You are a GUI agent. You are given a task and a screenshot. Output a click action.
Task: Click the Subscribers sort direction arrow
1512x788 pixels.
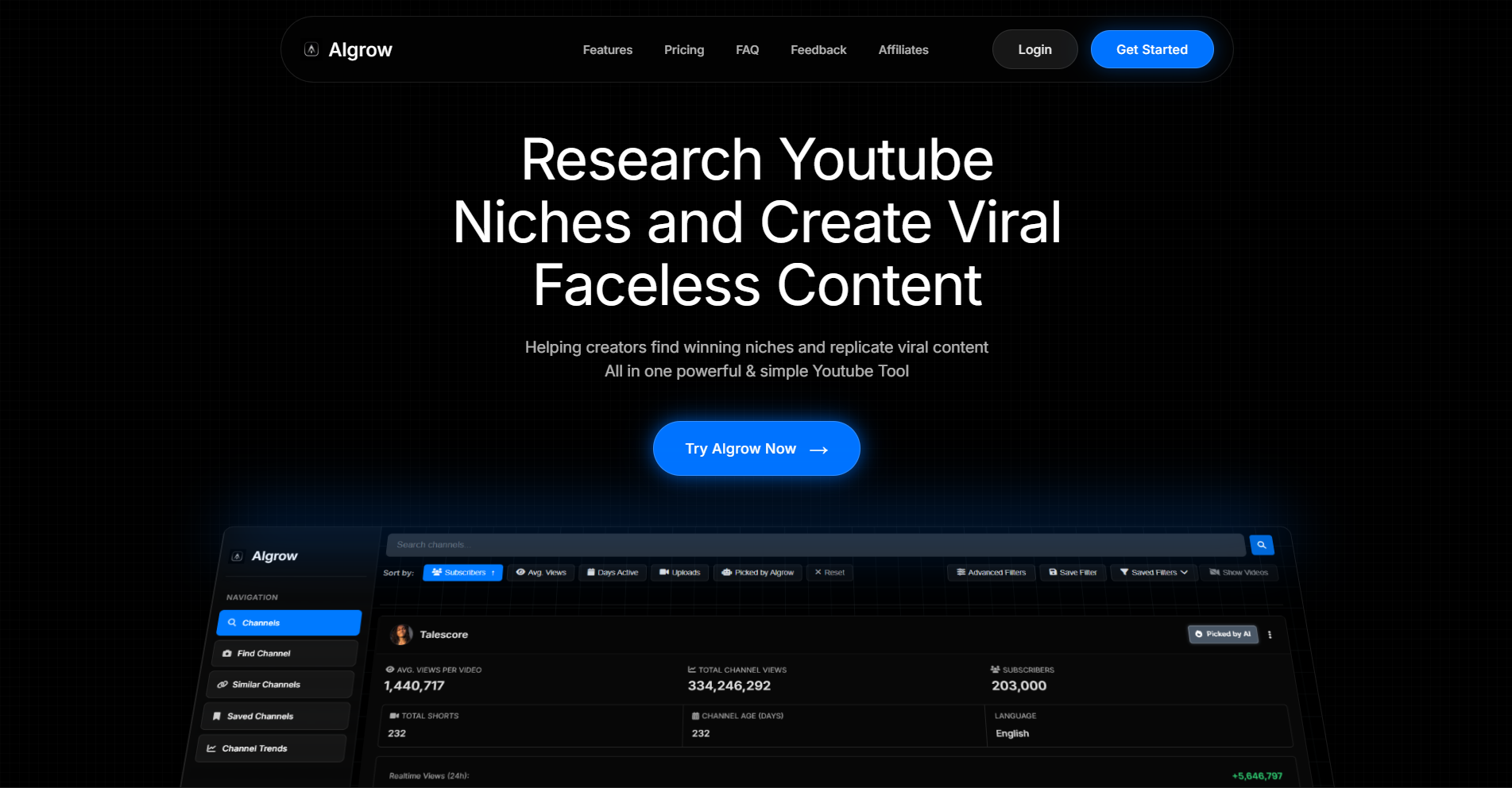(493, 572)
